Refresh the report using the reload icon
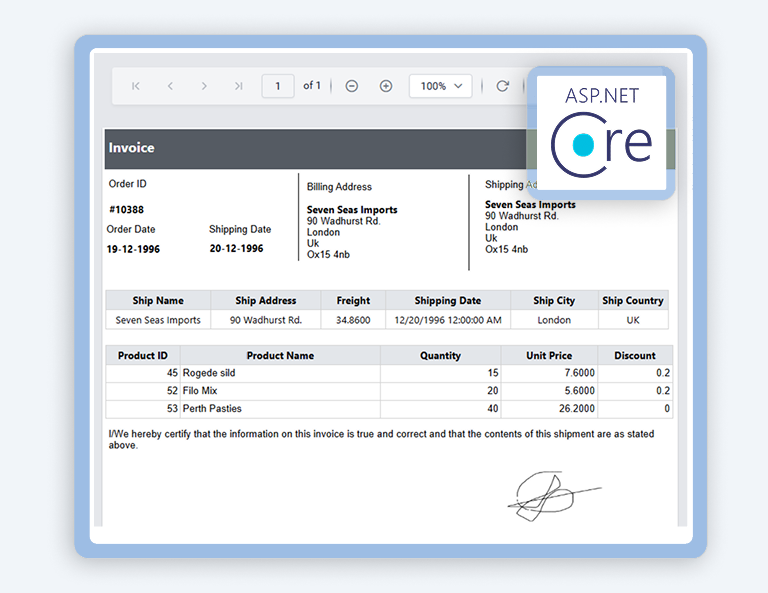Viewport: 768px width, 593px height. [503, 86]
